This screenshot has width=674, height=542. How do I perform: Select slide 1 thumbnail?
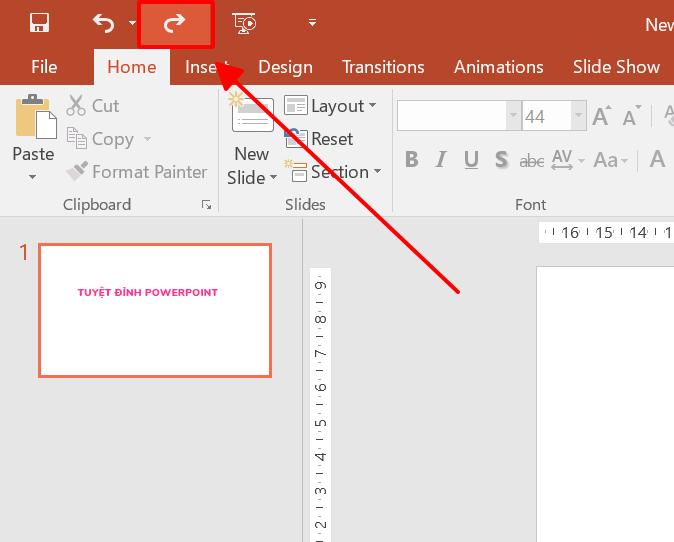(x=155, y=310)
